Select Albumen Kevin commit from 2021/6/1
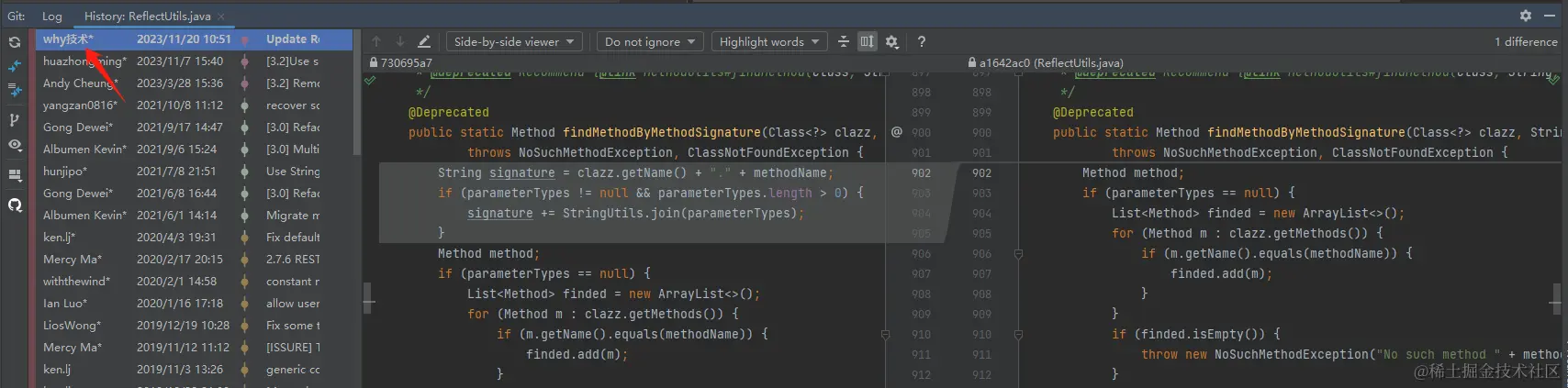The image size is (1568, 388). [x=194, y=216]
